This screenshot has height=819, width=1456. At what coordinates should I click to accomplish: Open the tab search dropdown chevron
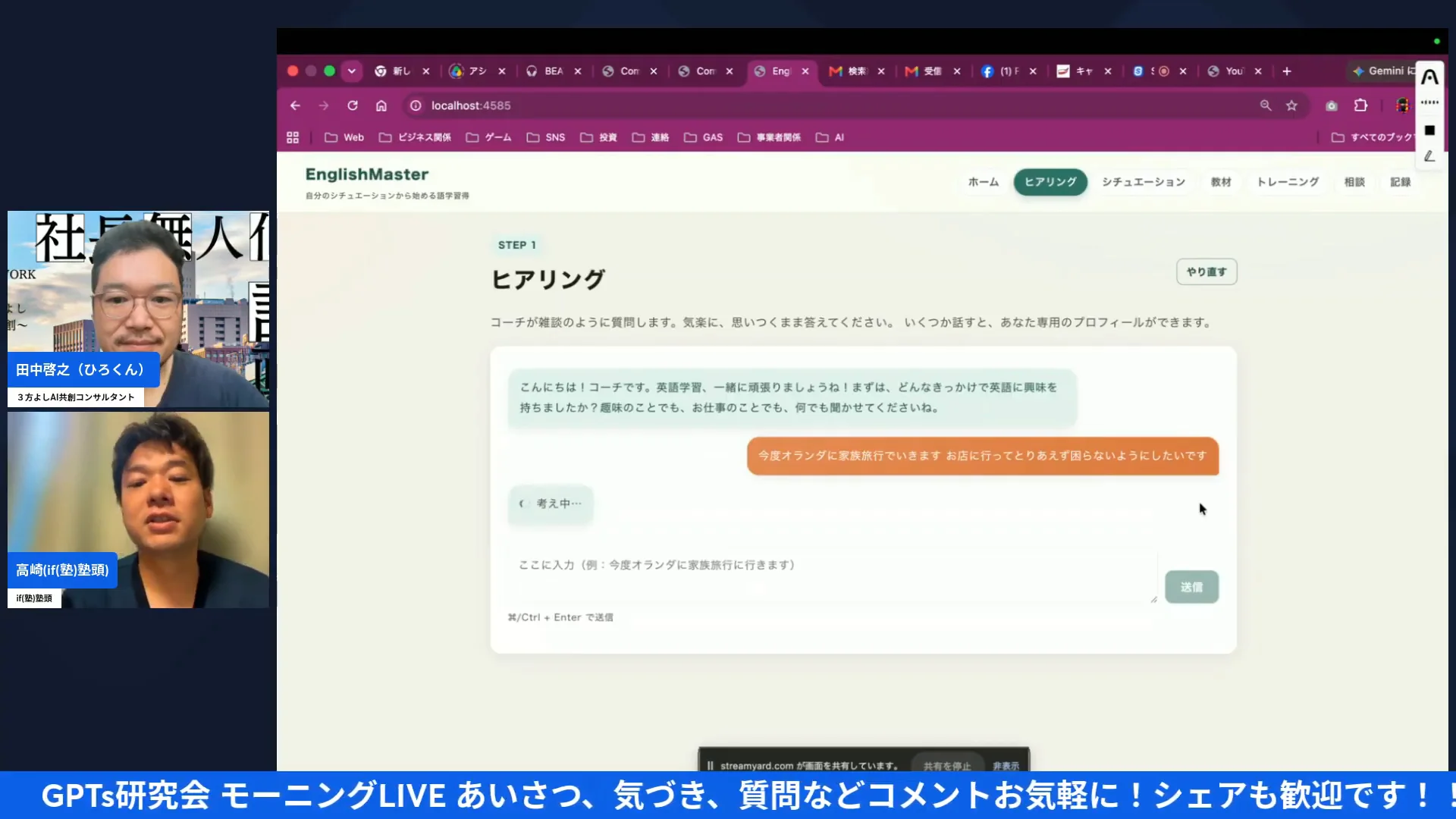[x=351, y=71]
